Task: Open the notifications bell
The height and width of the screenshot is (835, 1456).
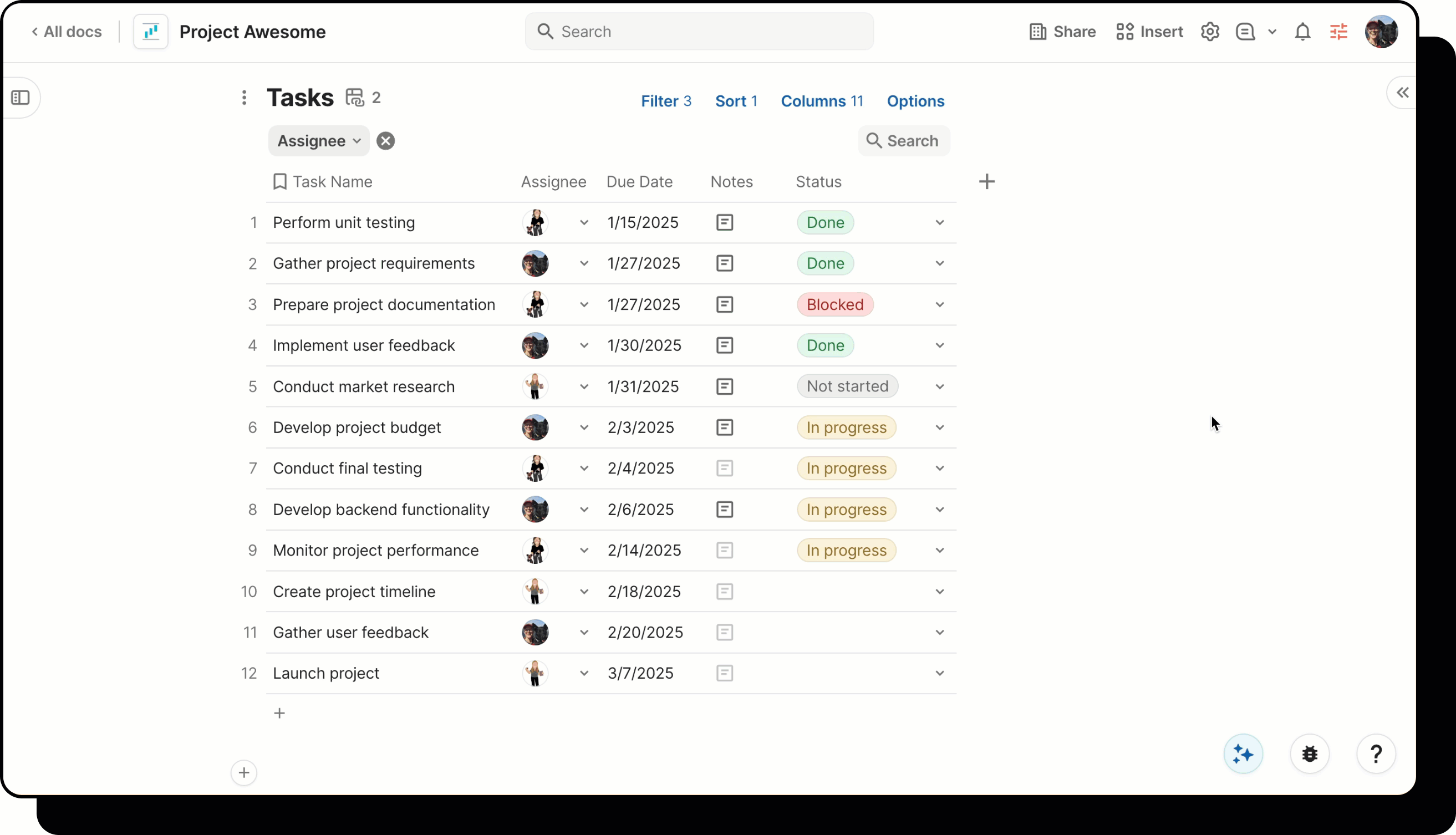Action: [1302, 32]
